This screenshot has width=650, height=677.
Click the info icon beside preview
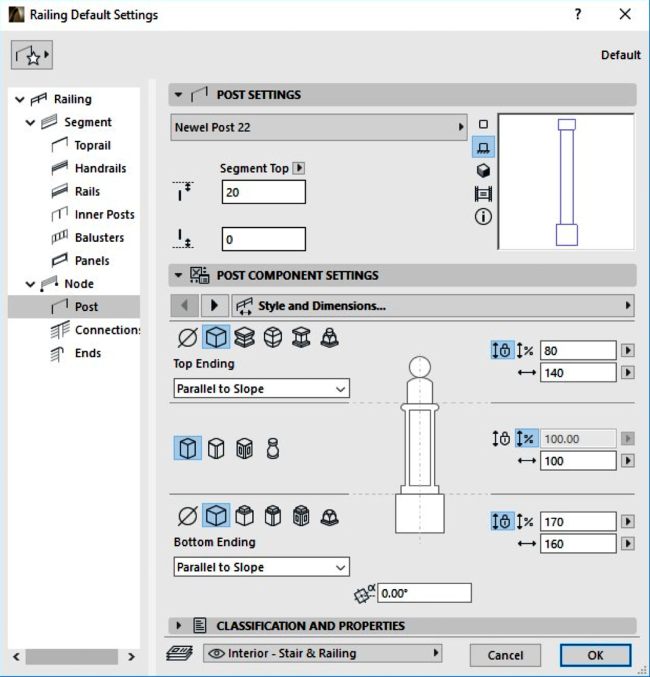click(x=483, y=217)
